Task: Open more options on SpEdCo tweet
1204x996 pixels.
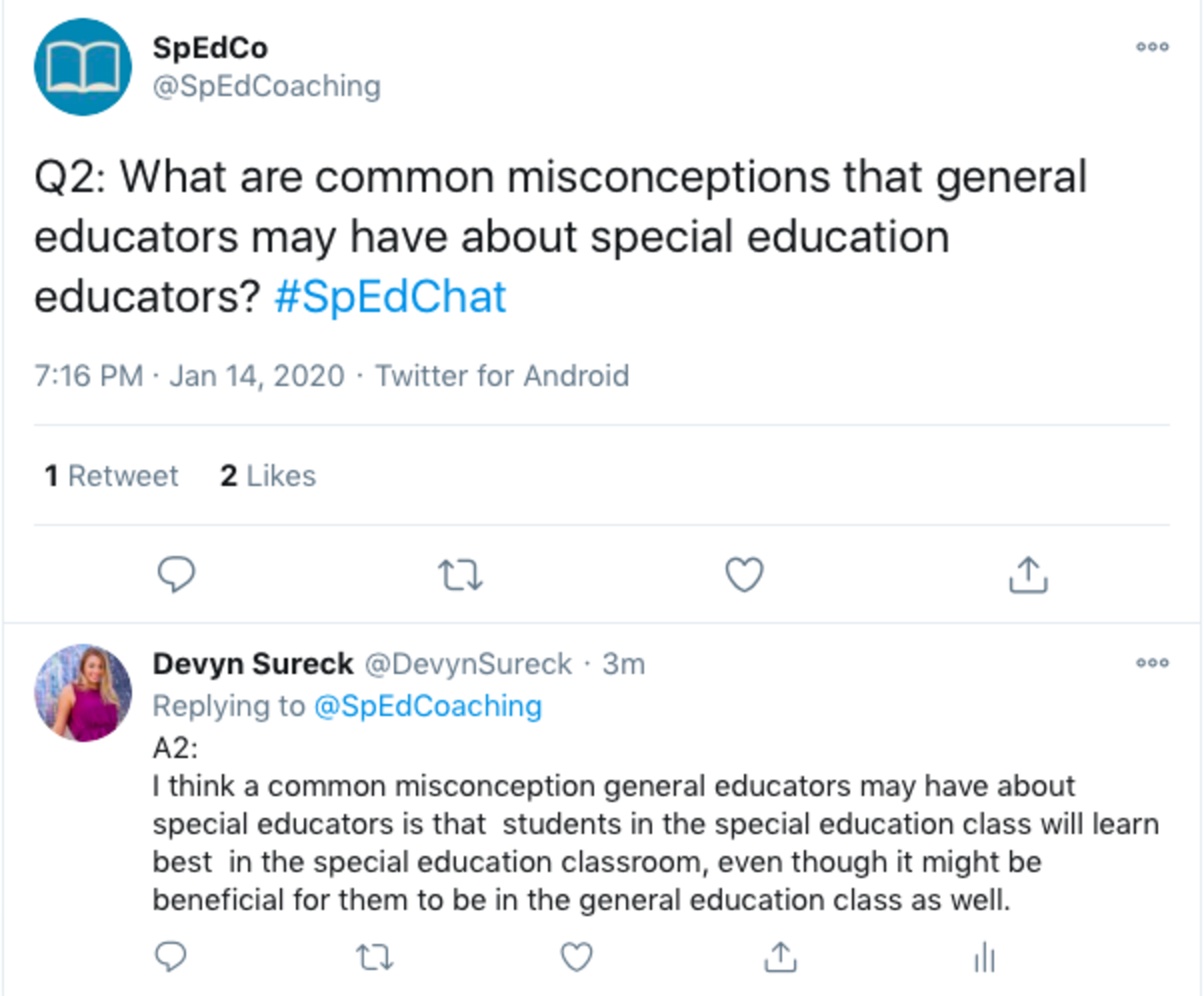Action: click(x=1152, y=47)
